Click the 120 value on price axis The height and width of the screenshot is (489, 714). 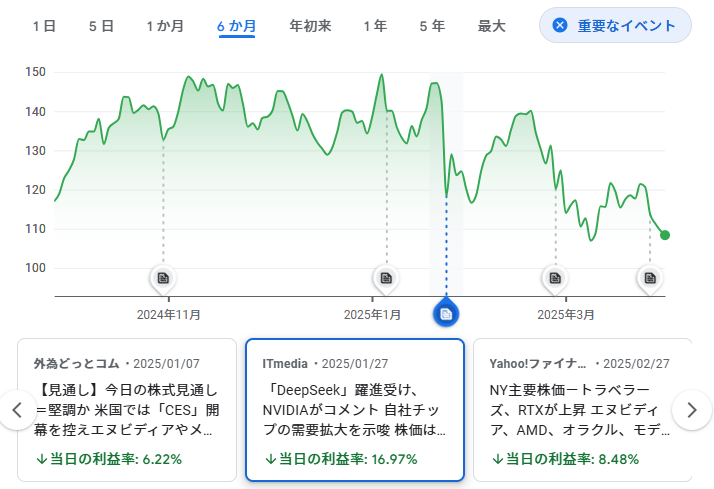tap(36, 190)
